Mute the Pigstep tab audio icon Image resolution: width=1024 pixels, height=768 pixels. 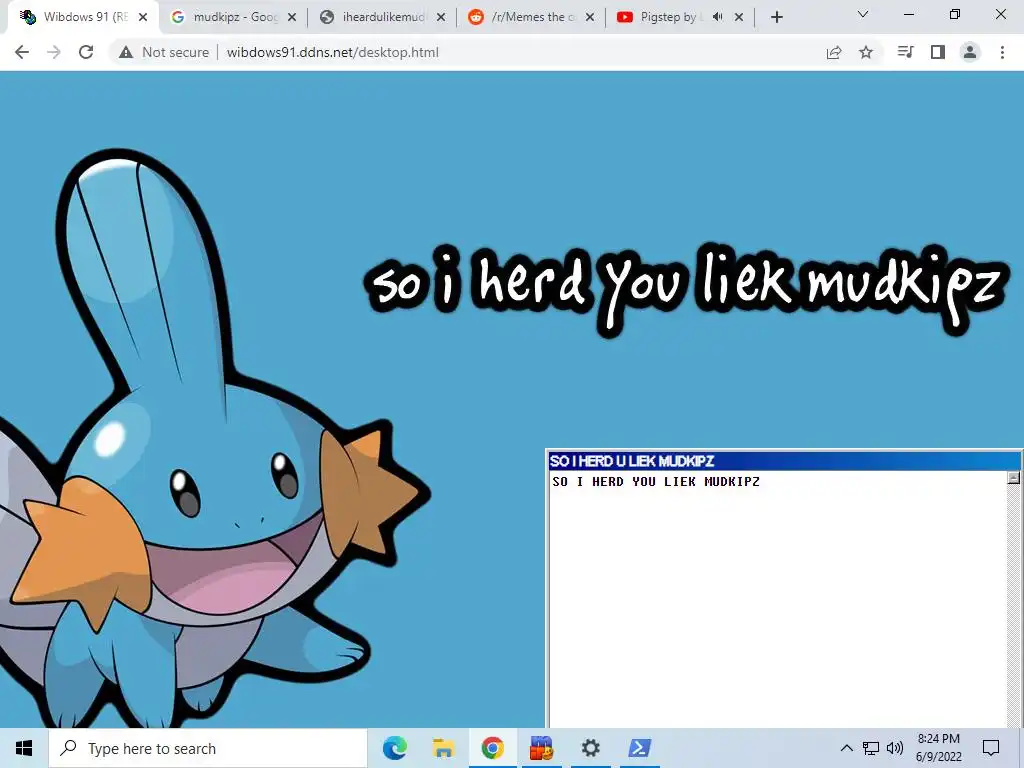point(718,17)
